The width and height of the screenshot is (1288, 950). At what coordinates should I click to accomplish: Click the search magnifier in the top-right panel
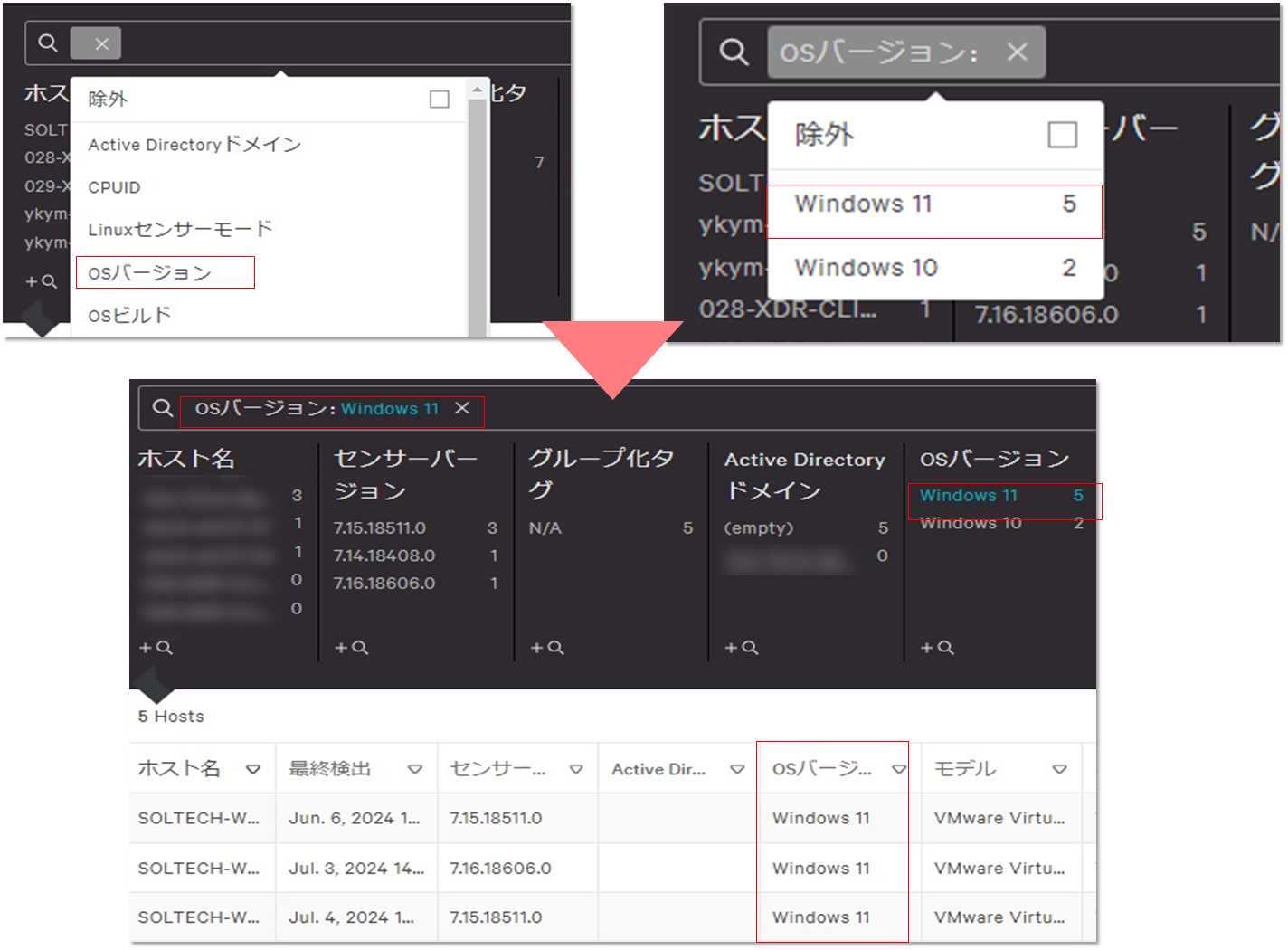(734, 52)
